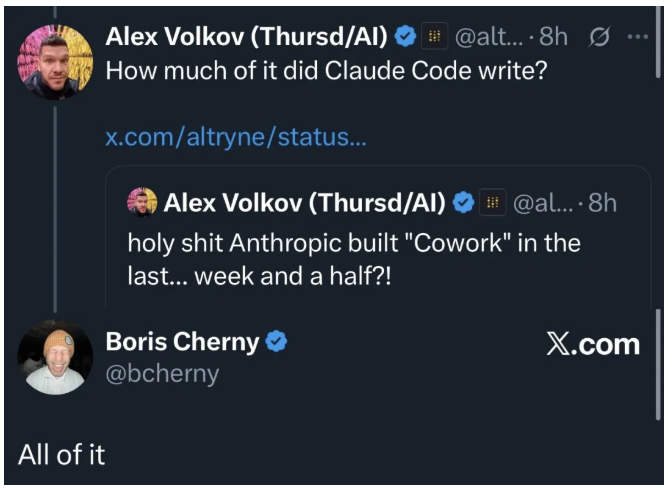This screenshot has width=672, height=488.
Task: Click the 8h timestamp on the top tweet
Action: [553, 37]
